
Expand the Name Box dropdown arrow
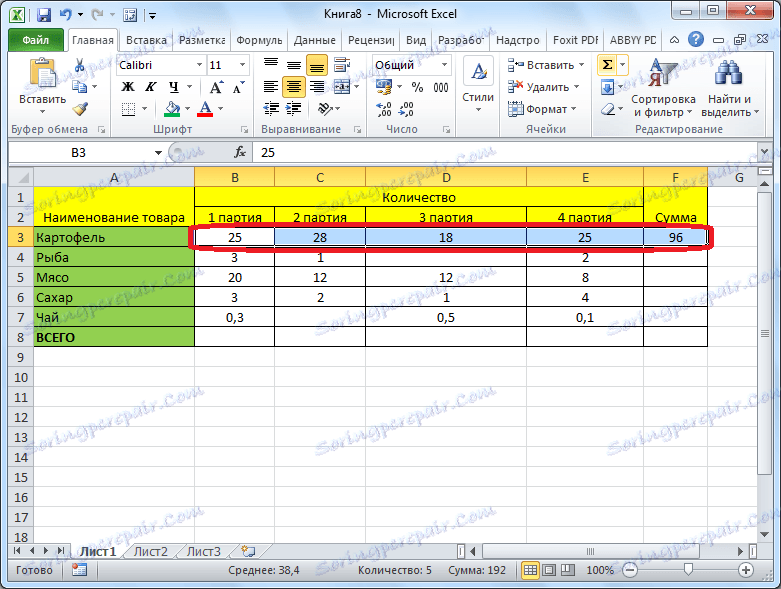[x=158, y=152]
